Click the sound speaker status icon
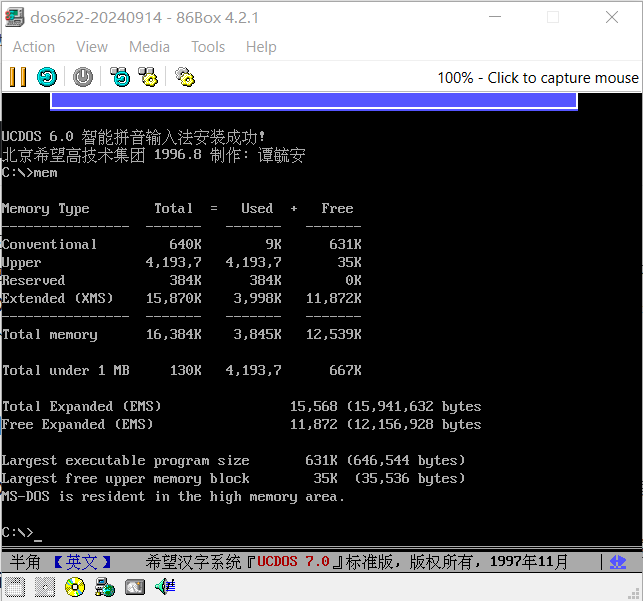This screenshot has width=643, height=601. click(164, 587)
